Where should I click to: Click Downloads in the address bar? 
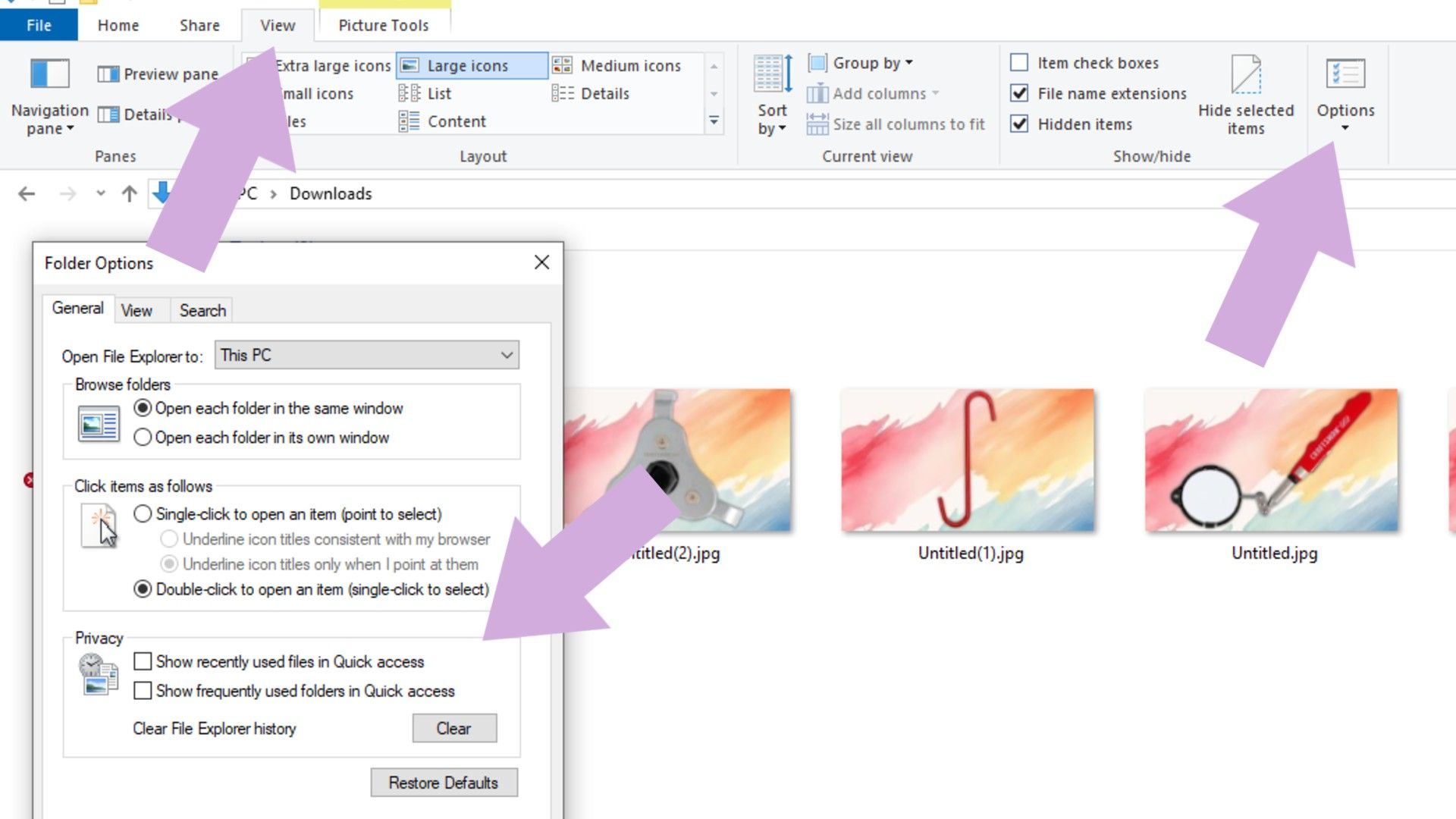331,194
